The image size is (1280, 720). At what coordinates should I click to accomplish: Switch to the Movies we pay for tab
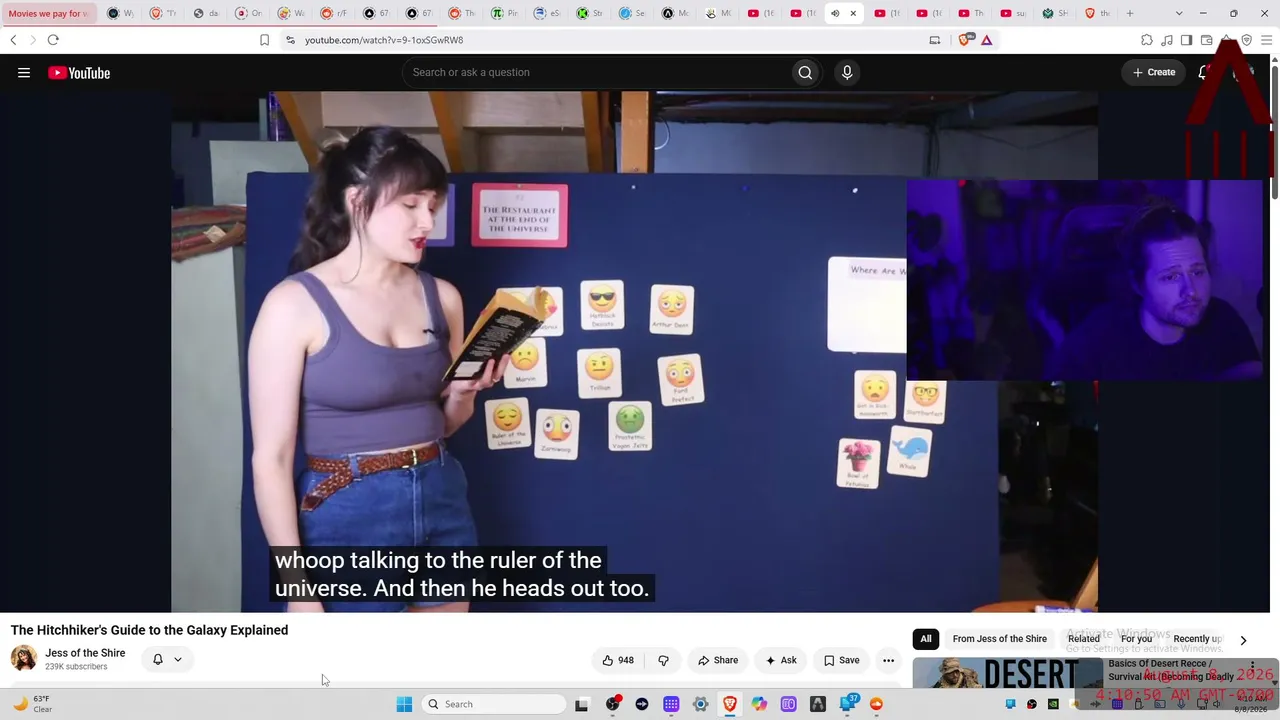[49, 13]
